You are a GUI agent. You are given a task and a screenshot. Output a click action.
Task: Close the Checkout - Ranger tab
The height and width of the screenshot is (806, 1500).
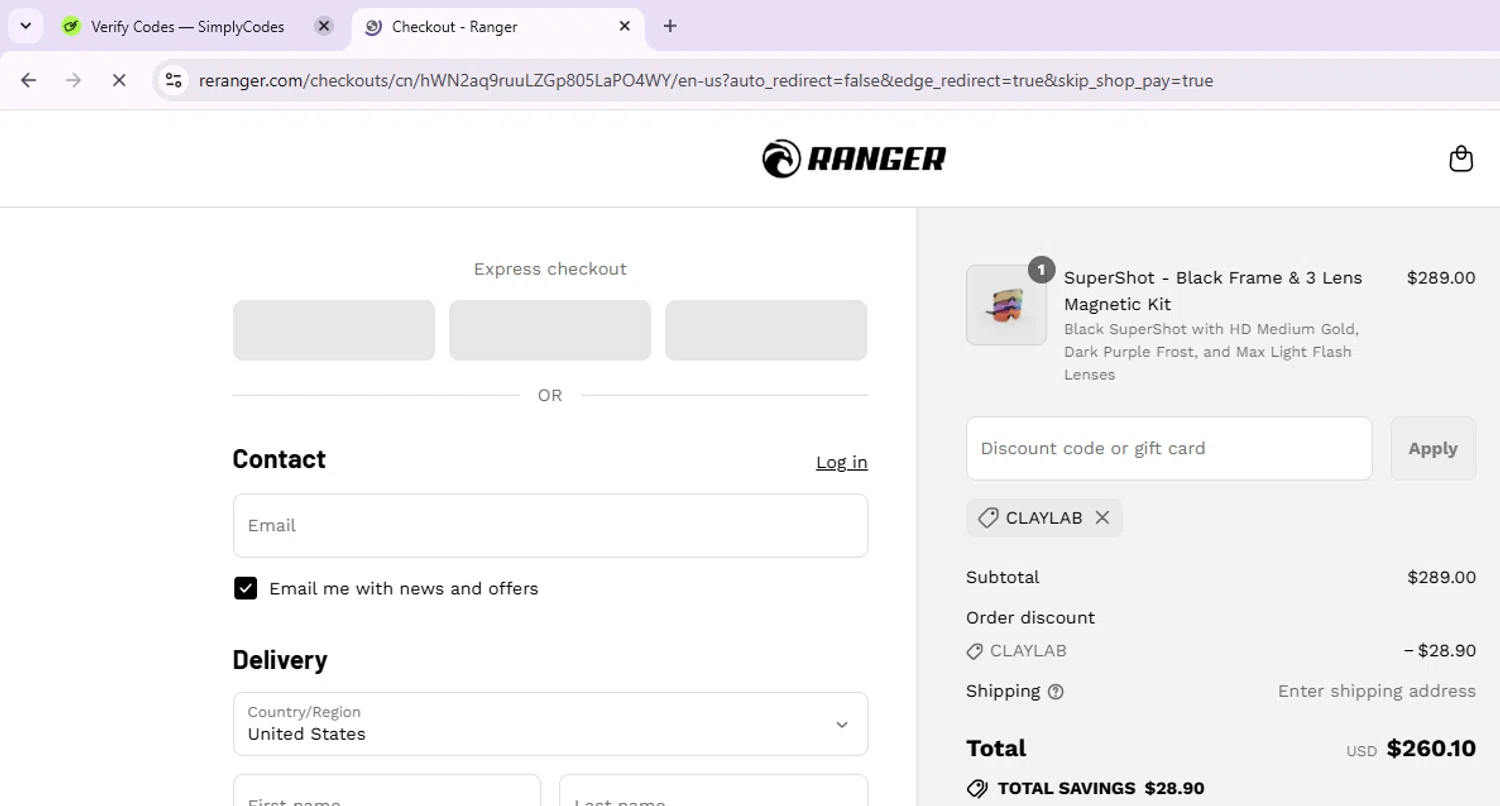(x=625, y=26)
